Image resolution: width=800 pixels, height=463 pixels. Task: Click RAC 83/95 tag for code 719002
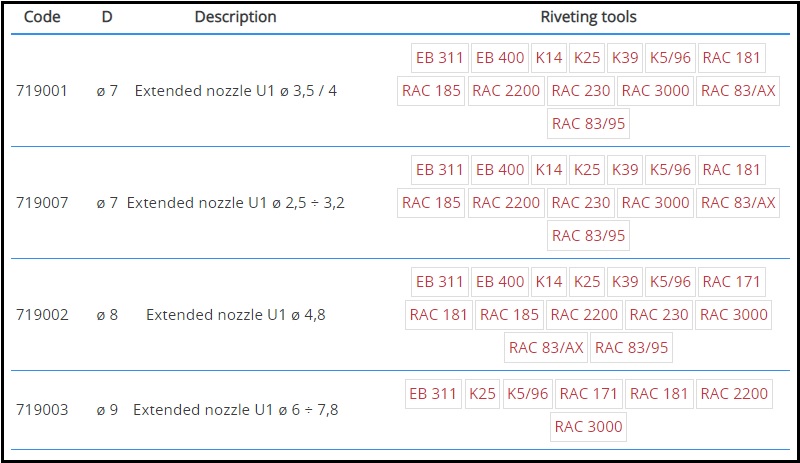click(x=631, y=348)
